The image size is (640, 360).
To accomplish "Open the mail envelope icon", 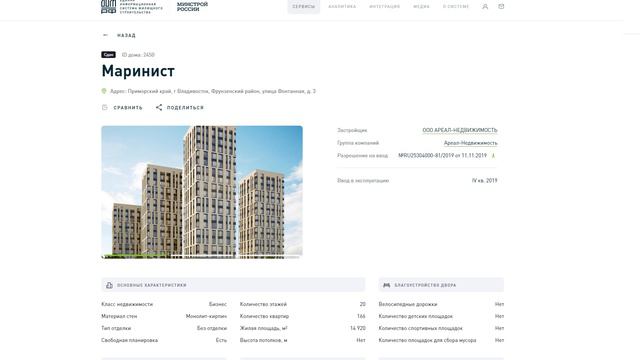I will pos(501,7).
